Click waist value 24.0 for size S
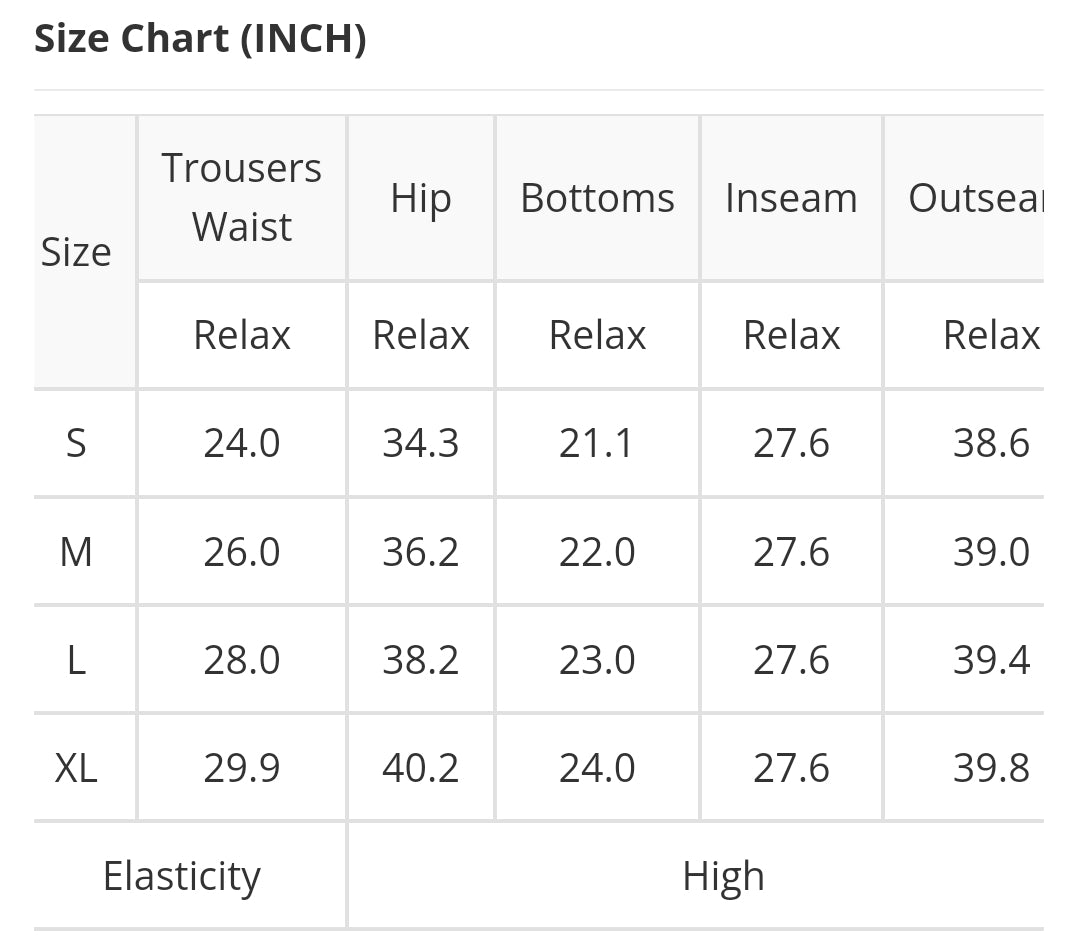This screenshot has width=1080, height=950. (x=242, y=442)
